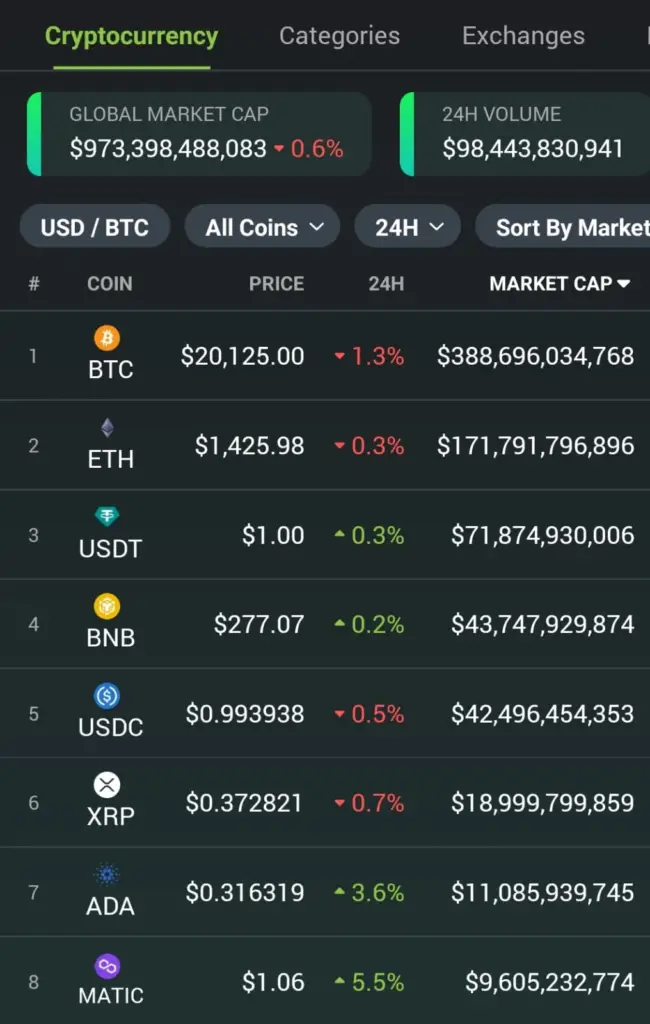The width and height of the screenshot is (650, 1024).
Task: Sort by the PRICE column header
Action: pyautogui.click(x=276, y=283)
